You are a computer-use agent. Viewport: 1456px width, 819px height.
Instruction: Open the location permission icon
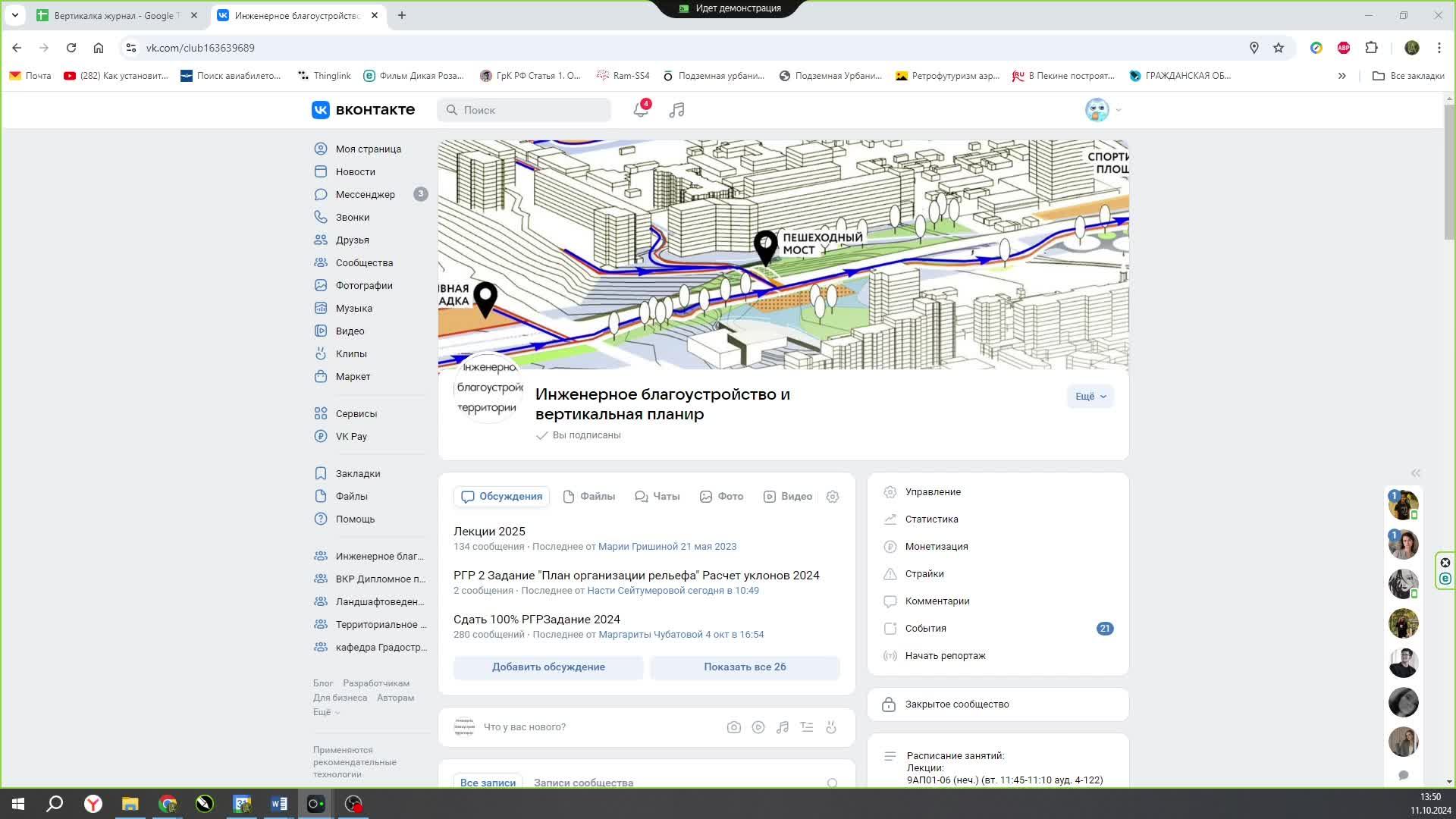[1254, 48]
